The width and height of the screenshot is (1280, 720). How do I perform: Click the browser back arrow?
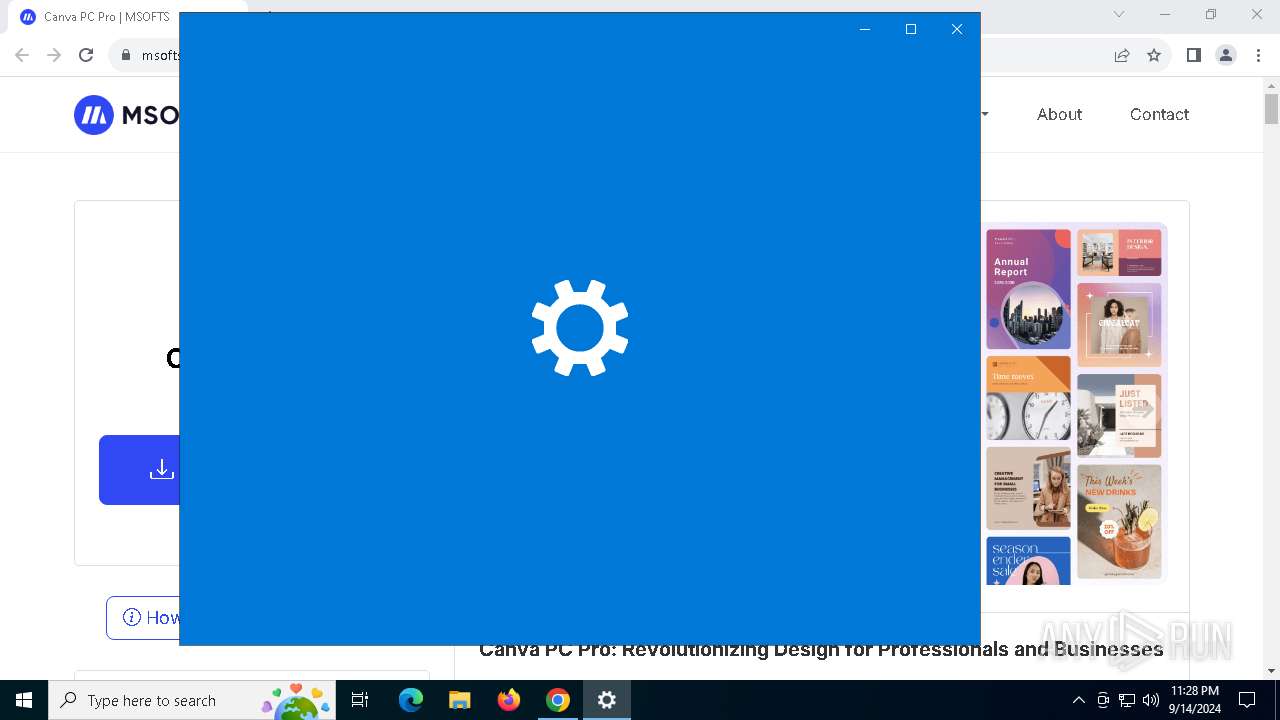(22, 55)
